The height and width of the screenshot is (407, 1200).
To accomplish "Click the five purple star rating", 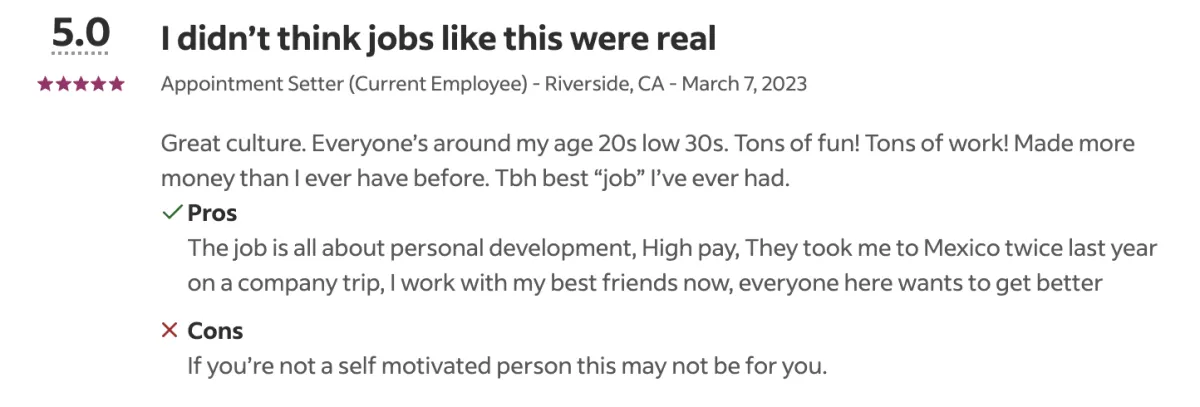I will click(81, 84).
